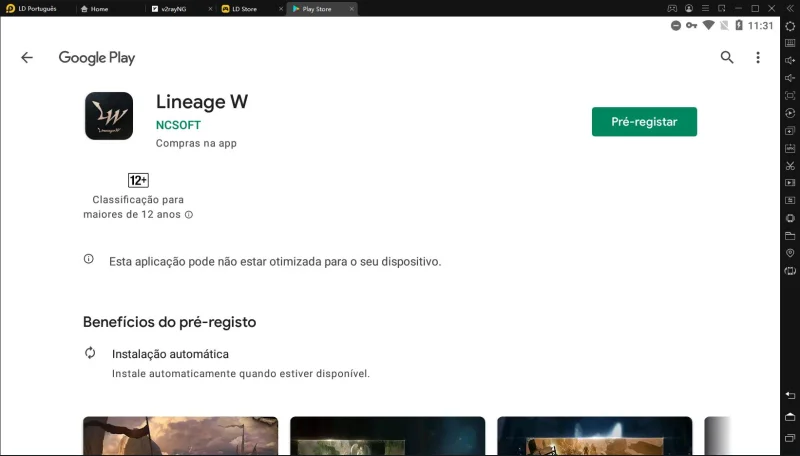
Task: Click Android home button in sidebar
Action: (790, 417)
